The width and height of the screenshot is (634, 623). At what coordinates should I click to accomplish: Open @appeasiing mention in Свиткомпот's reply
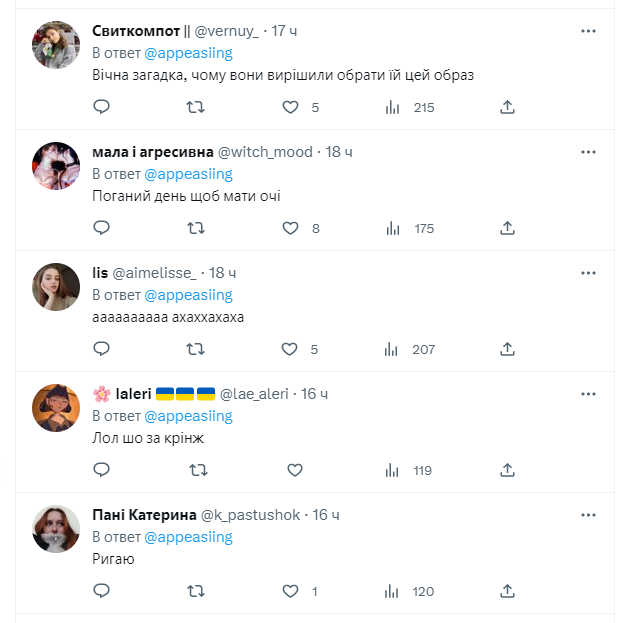pyautogui.click(x=188, y=52)
